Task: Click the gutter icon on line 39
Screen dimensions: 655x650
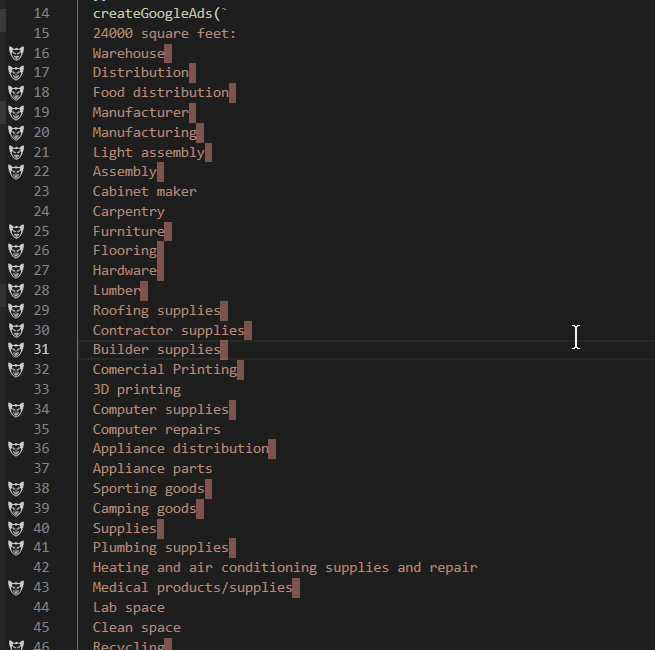Action: tap(16, 508)
